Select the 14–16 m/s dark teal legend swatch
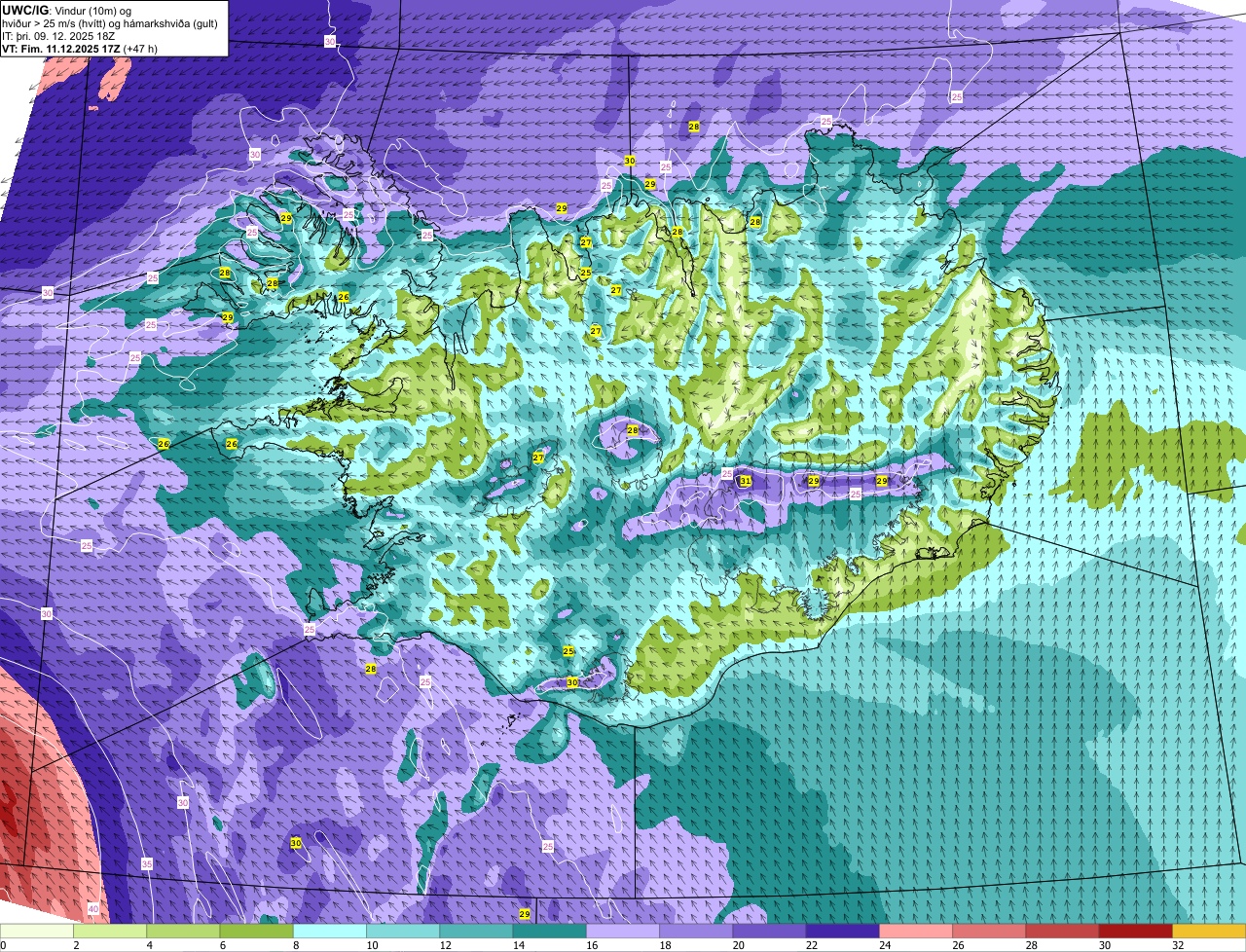This screenshot has height=952, width=1246. 550,932
